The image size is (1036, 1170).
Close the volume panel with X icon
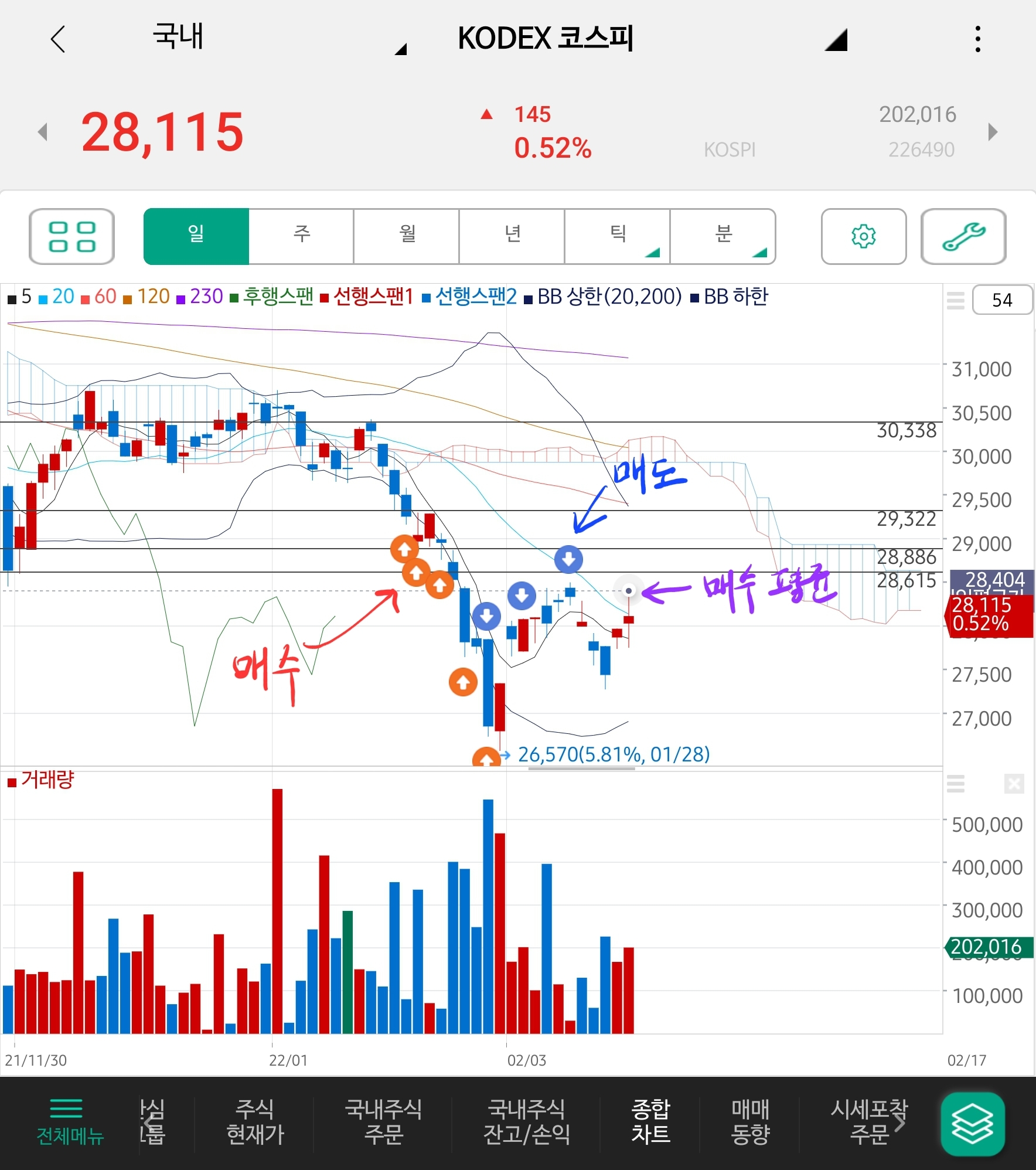click(x=1014, y=783)
